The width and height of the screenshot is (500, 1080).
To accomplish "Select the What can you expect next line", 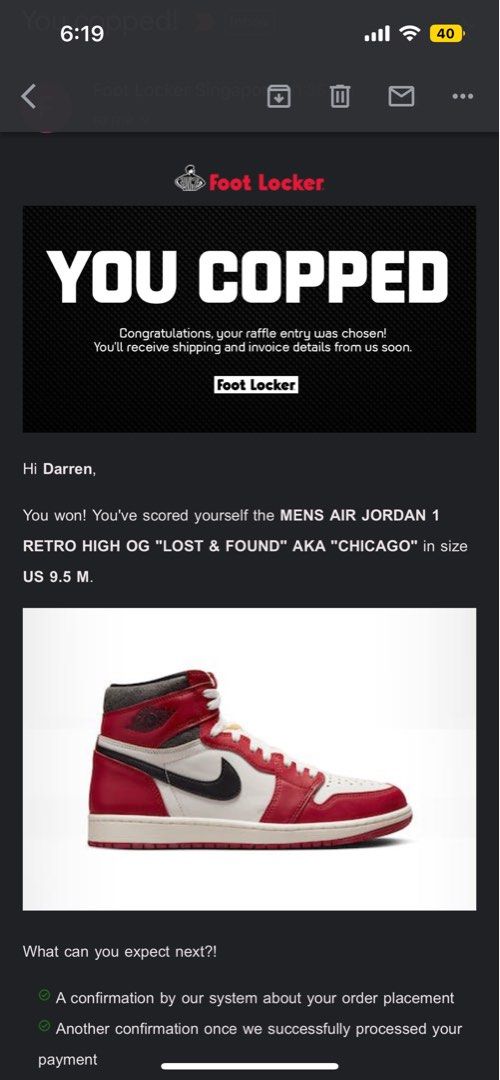I will tap(121, 951).
